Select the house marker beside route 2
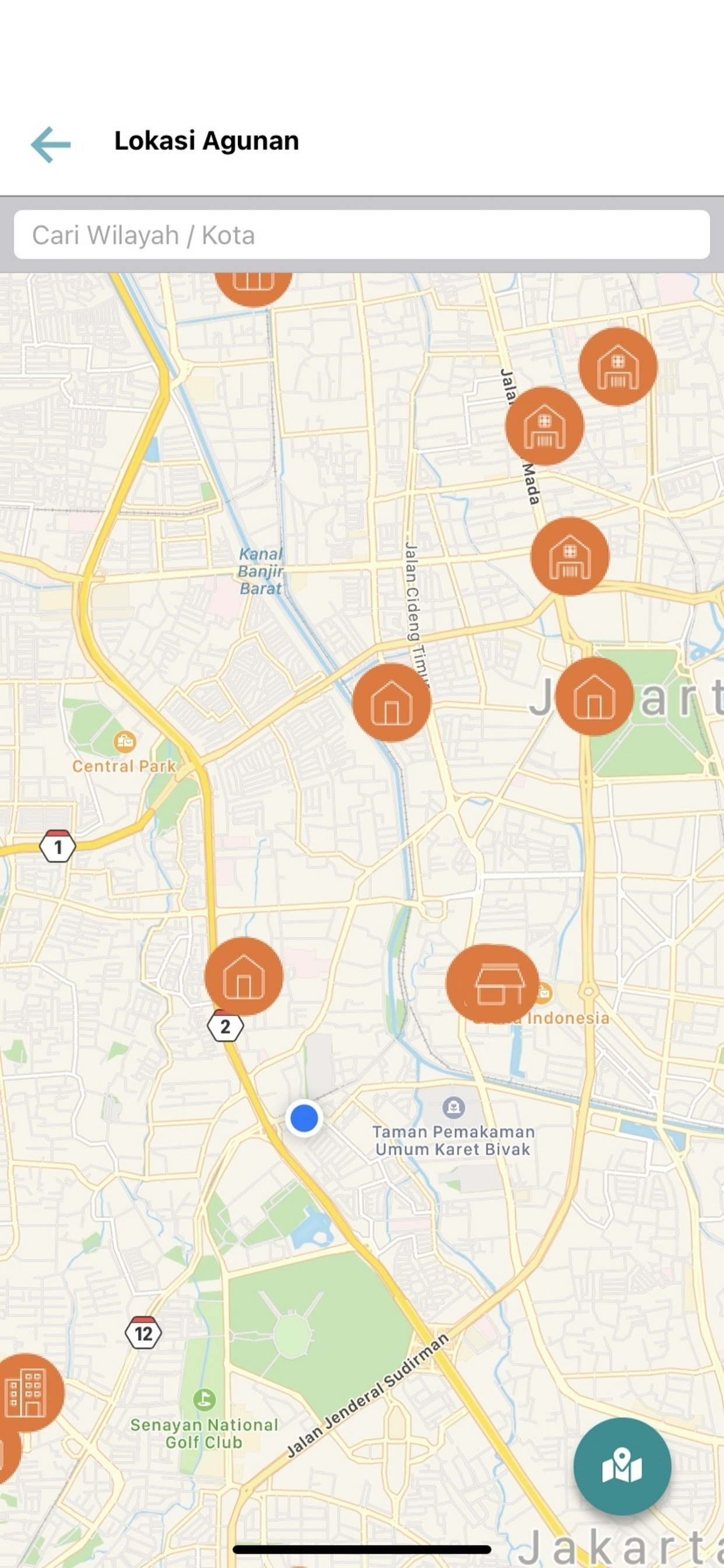Viewport: 724px width, 1568px height. coord(244,977)
